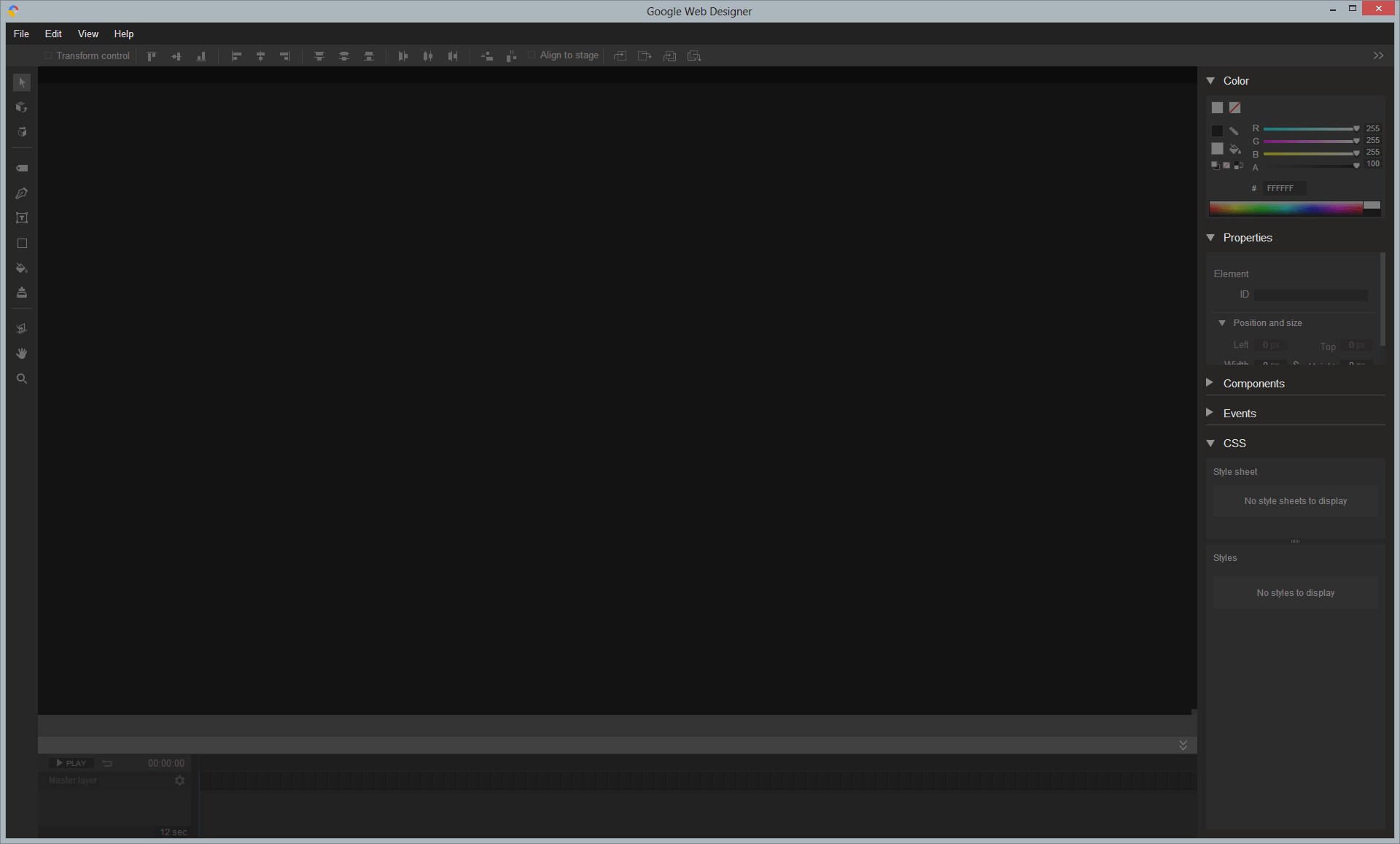Select the Pen tool
This screenshot has height=844, width=1400.
pos(22,193)
